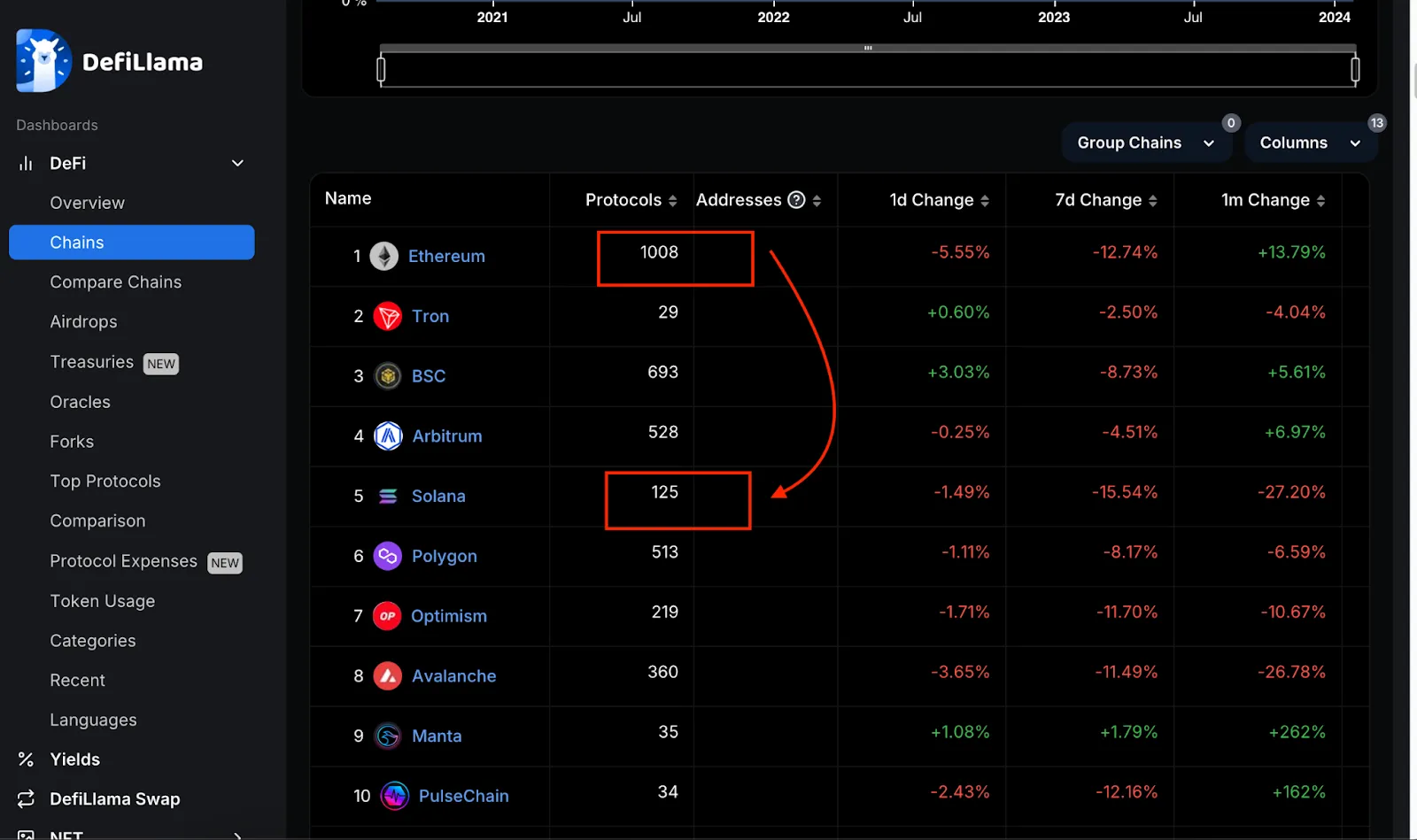Click the PulseChain chain icon
Viewport: 1417px width, 840px height.
394,796
